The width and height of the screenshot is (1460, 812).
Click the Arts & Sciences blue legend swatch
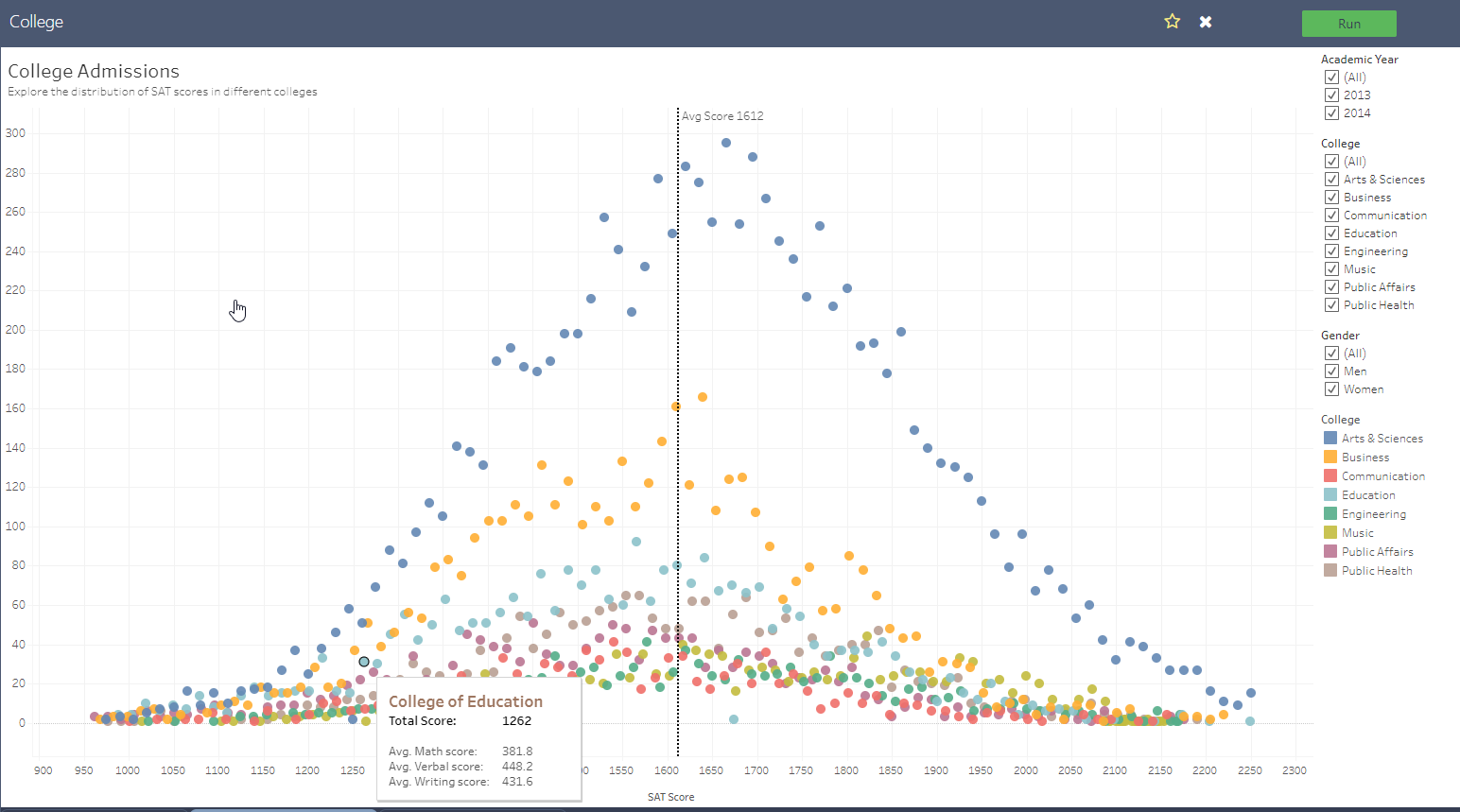(x=1330, y=438)
